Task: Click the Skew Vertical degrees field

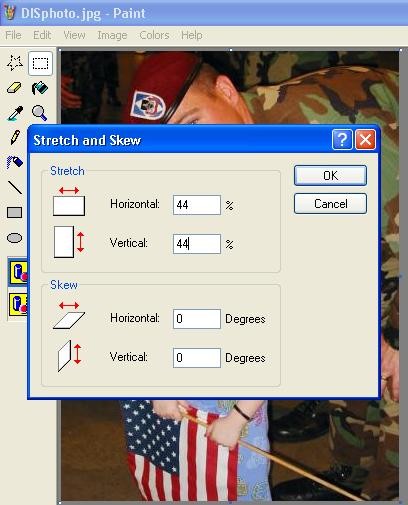Action: [197, 358]
